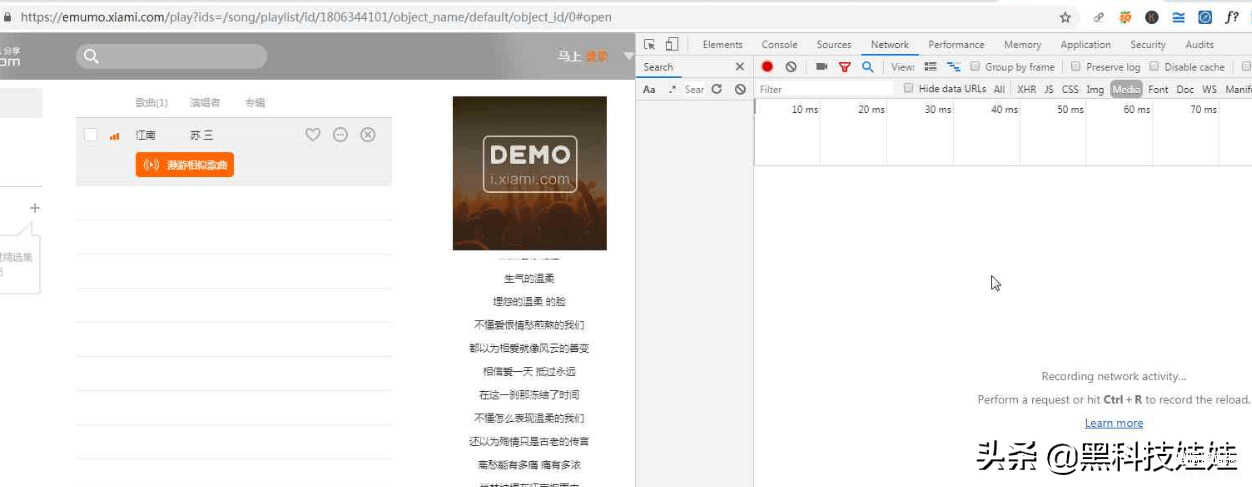The image size is (1252, 487).
Task: Tick the Hide data URLs checkbox
Action: pos(908,89)
